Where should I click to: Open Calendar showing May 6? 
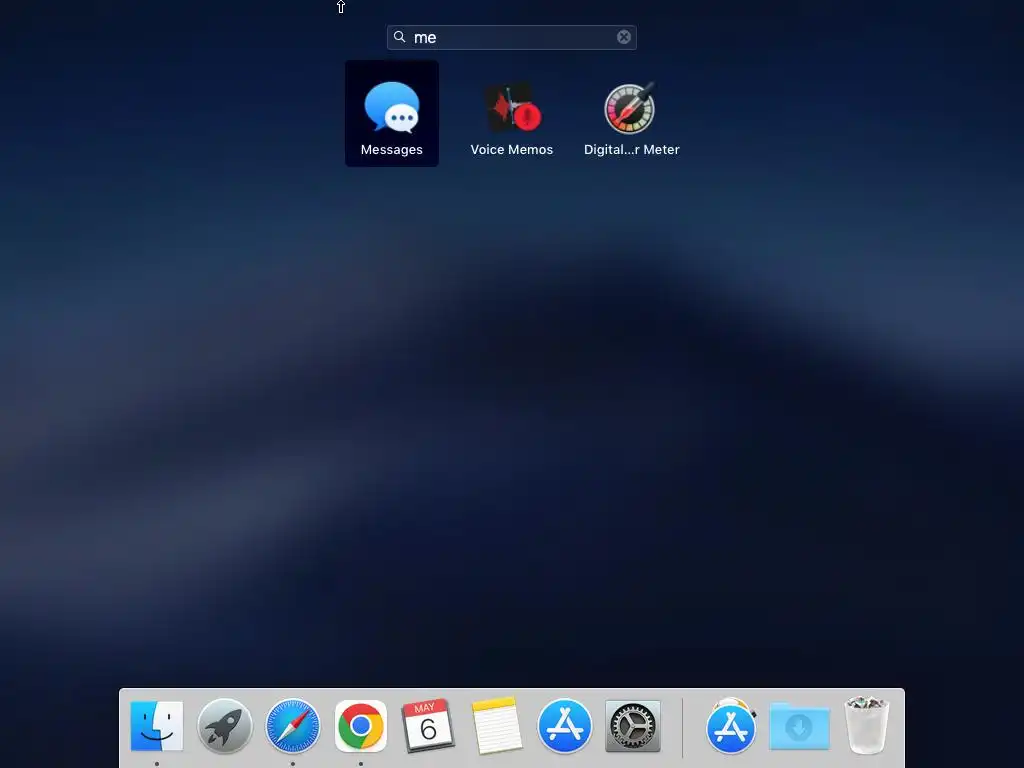tap(428, 726)
